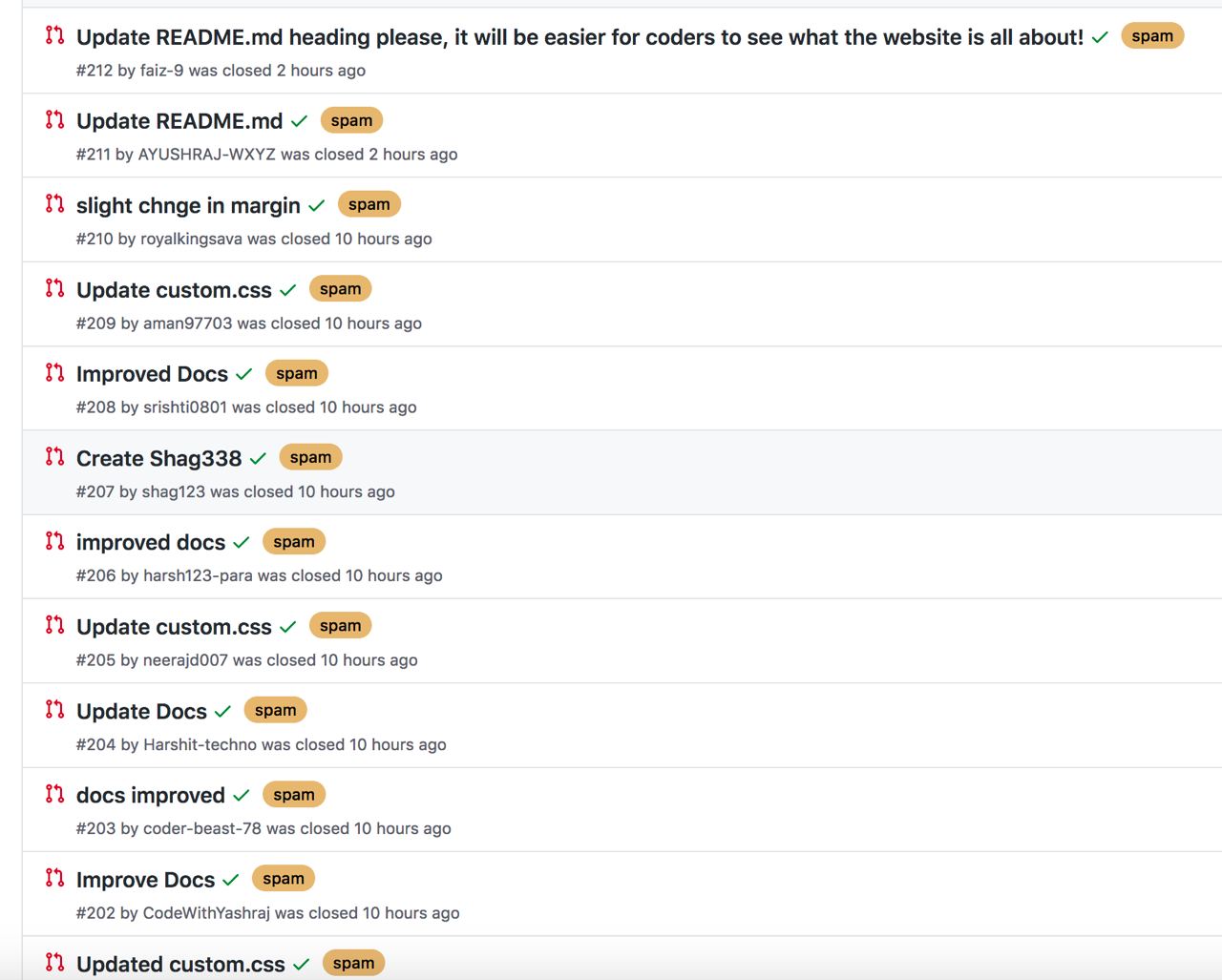
Task: Open check mark details for 'docs improved'
Action: (x=242, y=795)
